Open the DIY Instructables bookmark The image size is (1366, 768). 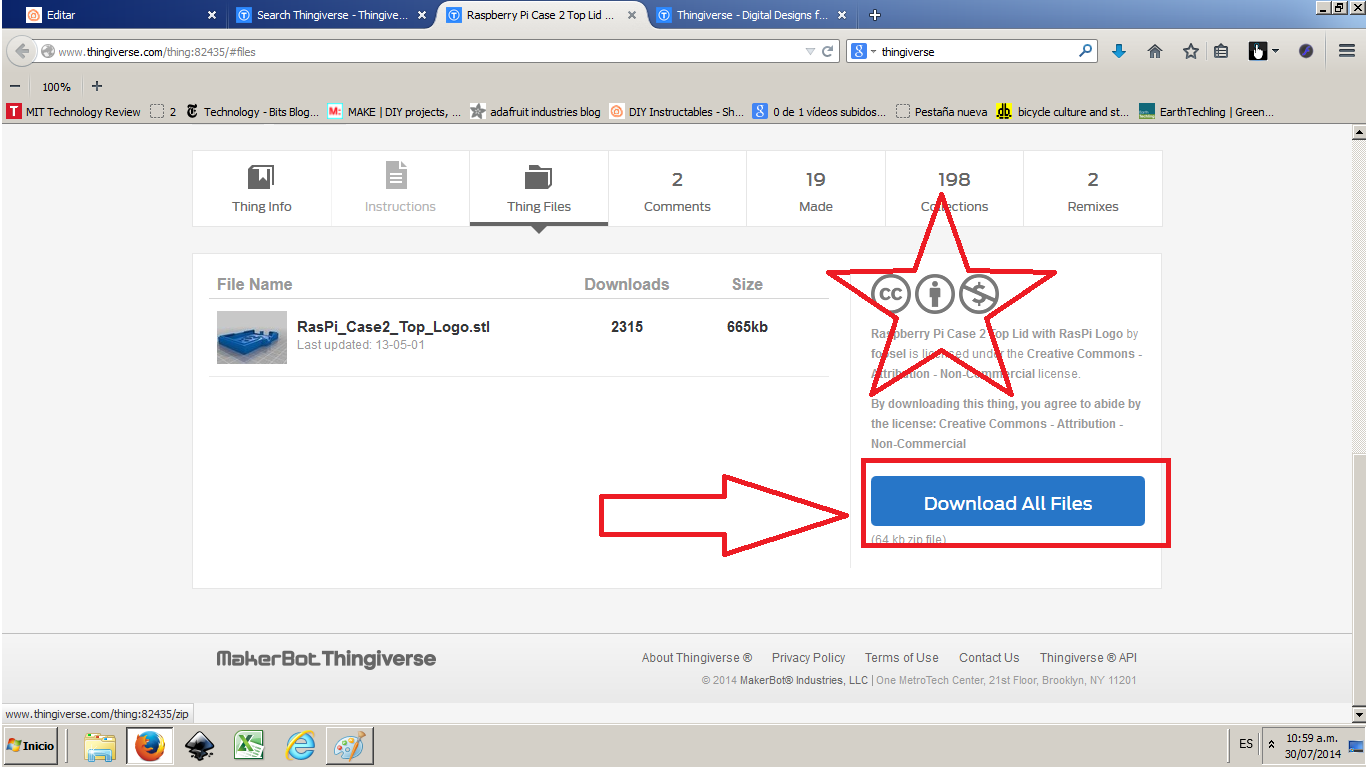click(x=677, y=112)
